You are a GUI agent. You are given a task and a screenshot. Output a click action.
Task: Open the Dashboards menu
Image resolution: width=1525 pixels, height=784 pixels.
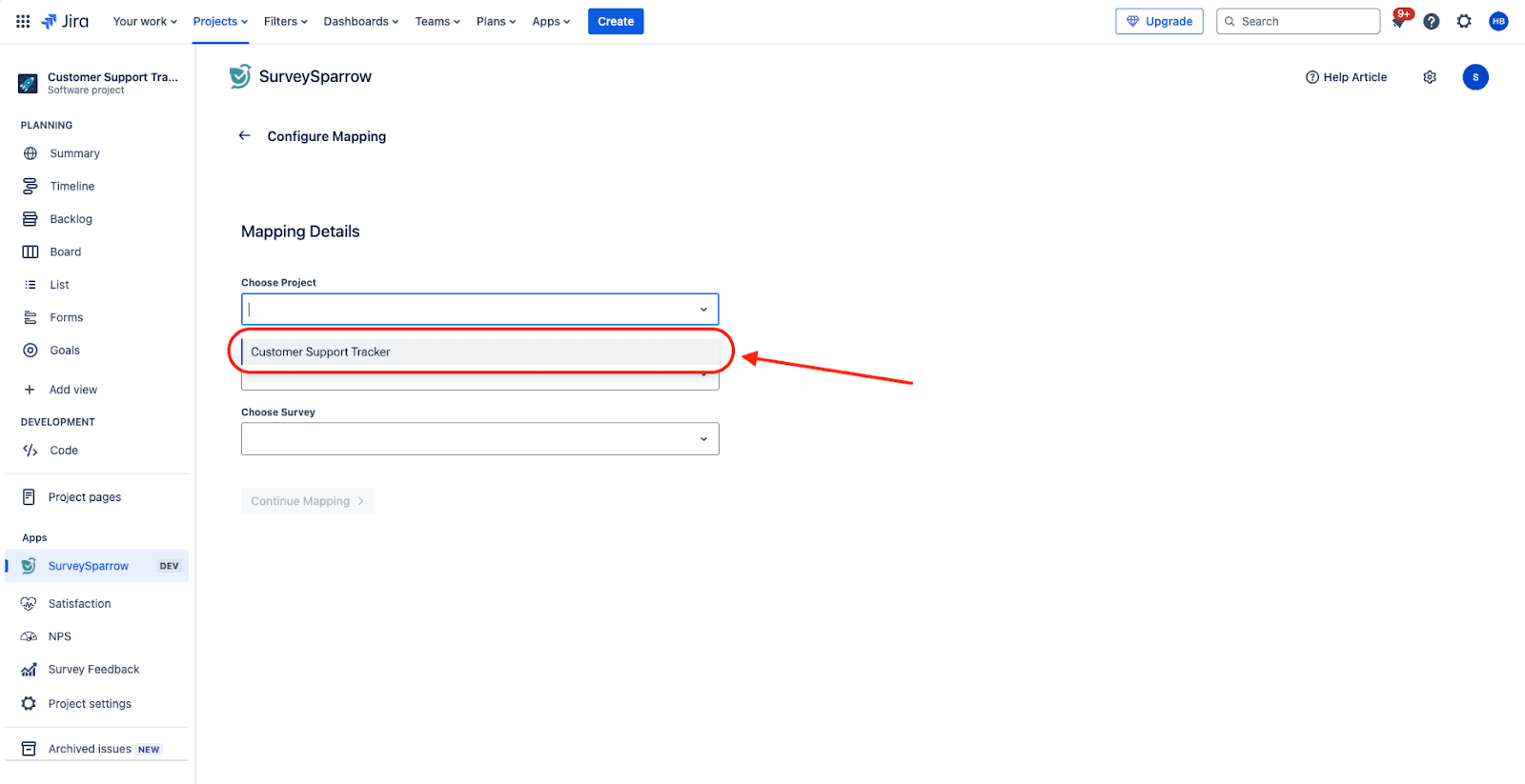(x=360, y=22)
